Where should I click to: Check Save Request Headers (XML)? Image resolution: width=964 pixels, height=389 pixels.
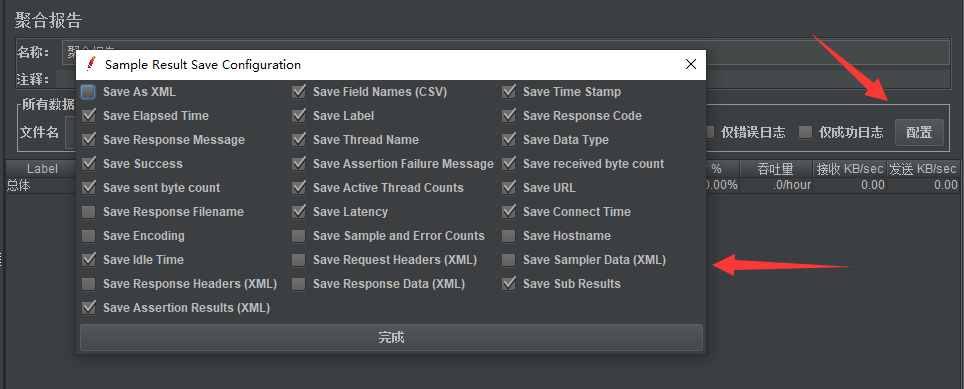299,260
